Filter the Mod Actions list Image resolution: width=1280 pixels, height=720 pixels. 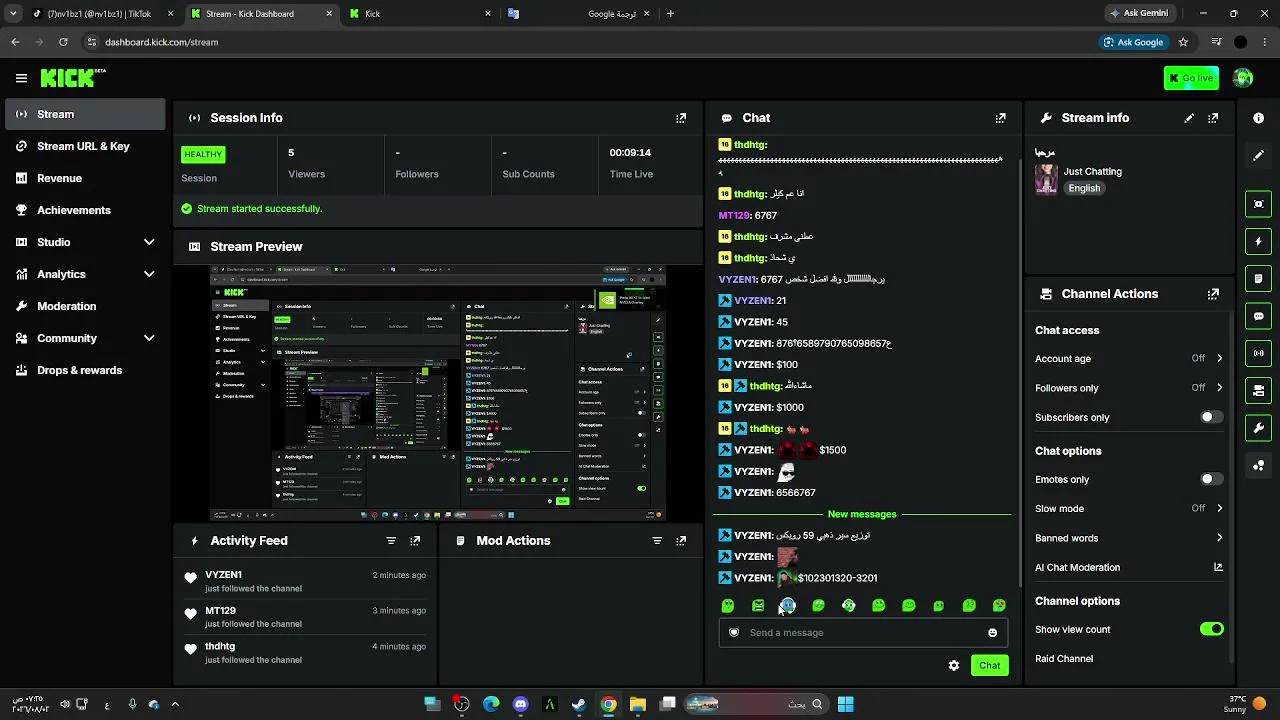pyautogui.click(x=657, y=541)
